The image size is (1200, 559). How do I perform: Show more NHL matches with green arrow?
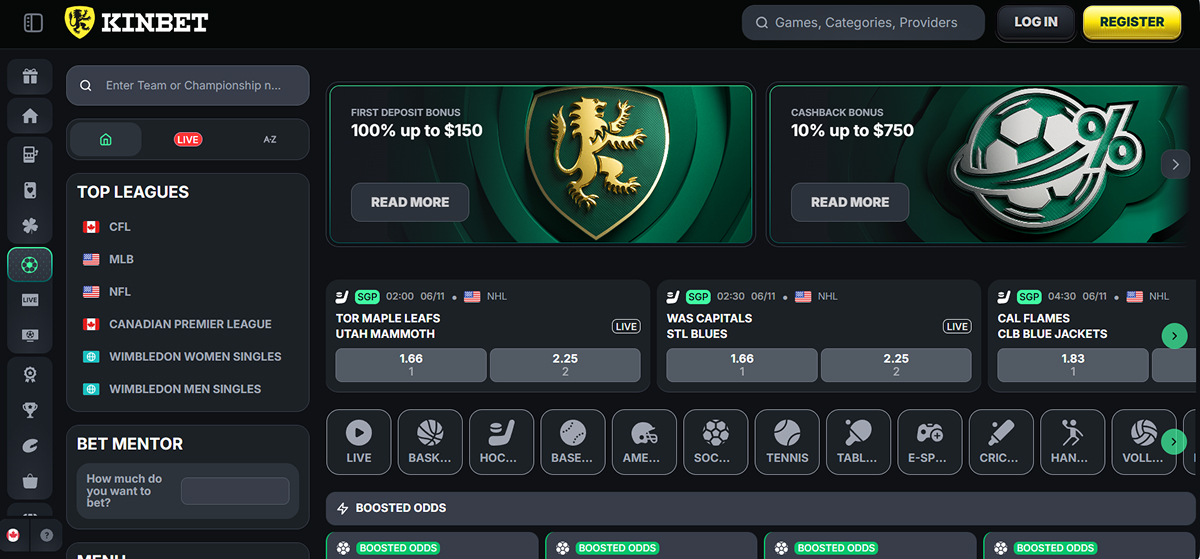1175,336
